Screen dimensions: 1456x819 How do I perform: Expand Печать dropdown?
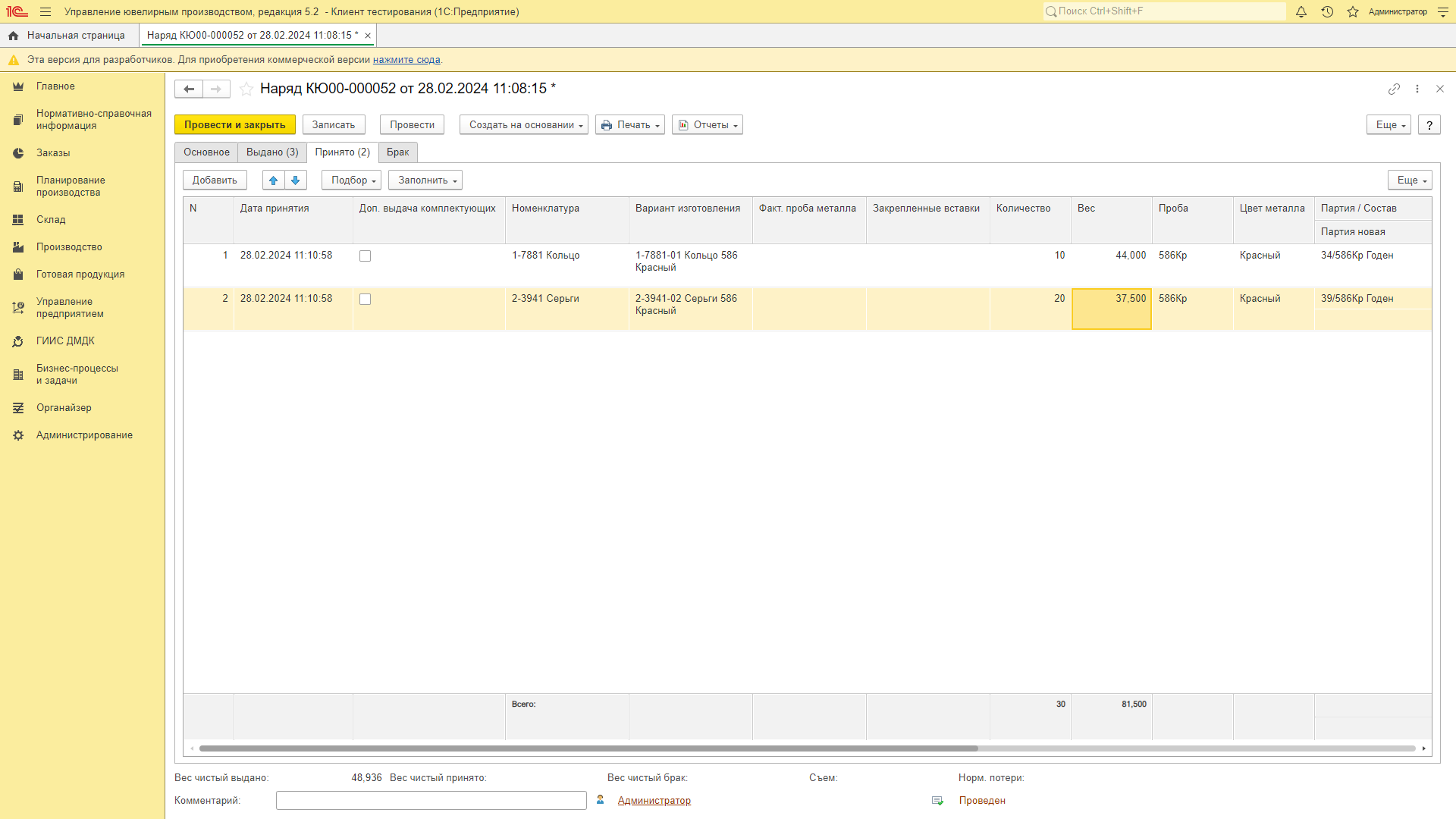pos(629,125)
